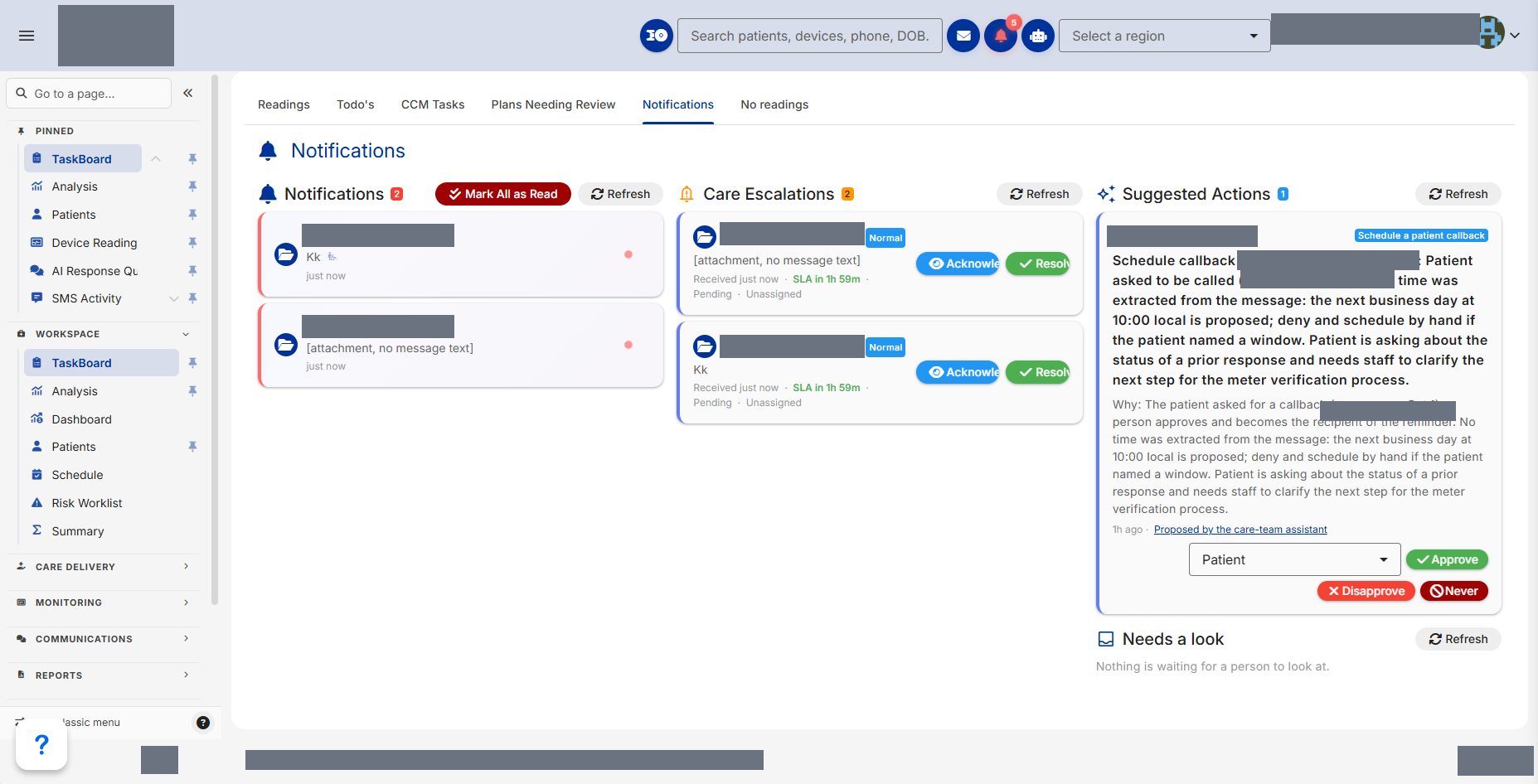This screenshot has height=784, width=1538.
Task: Click pin icon next to AI Response Qu
Action: (192, 271)
